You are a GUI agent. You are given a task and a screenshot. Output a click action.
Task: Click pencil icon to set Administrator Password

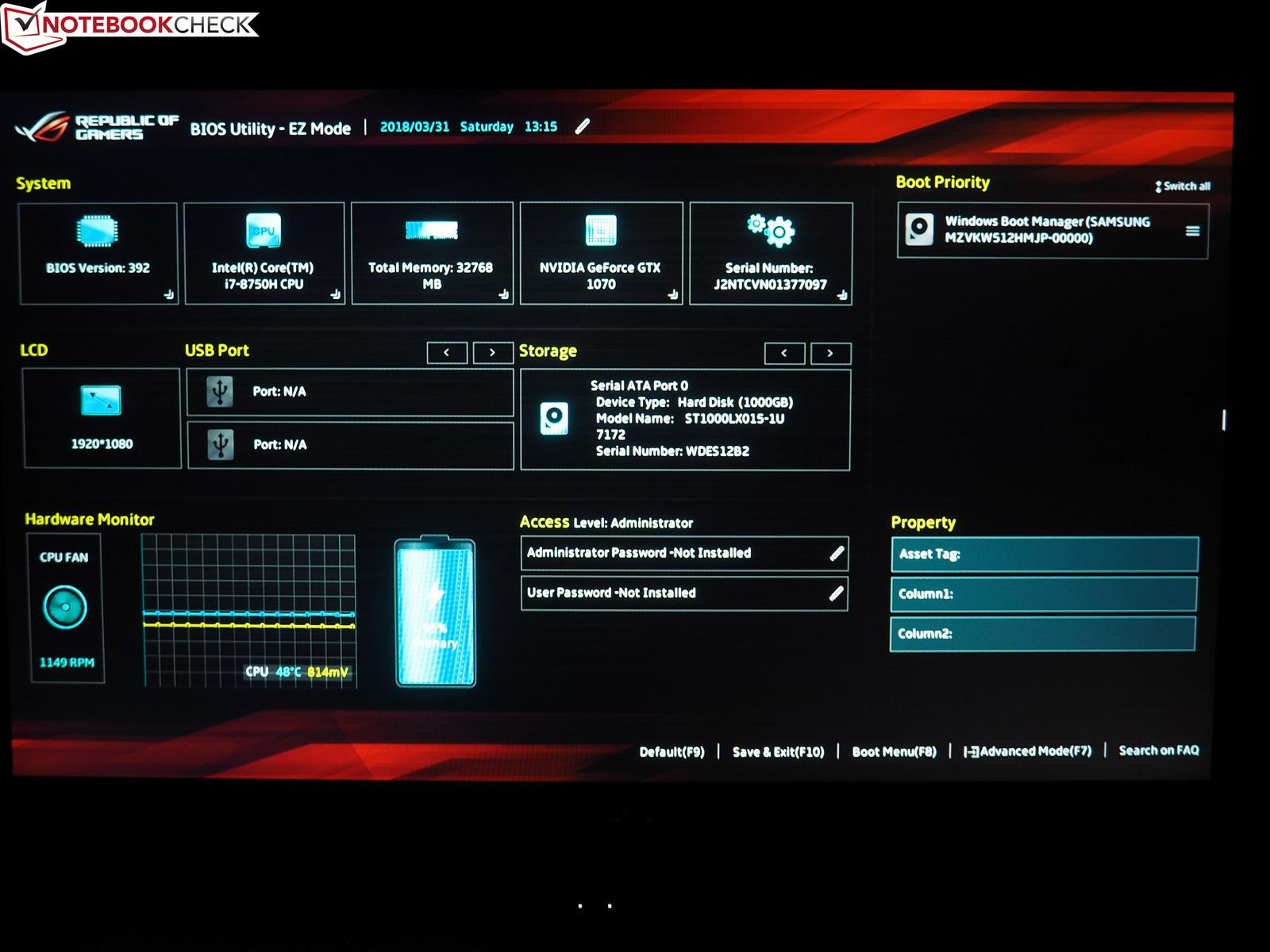pos(837,554)
